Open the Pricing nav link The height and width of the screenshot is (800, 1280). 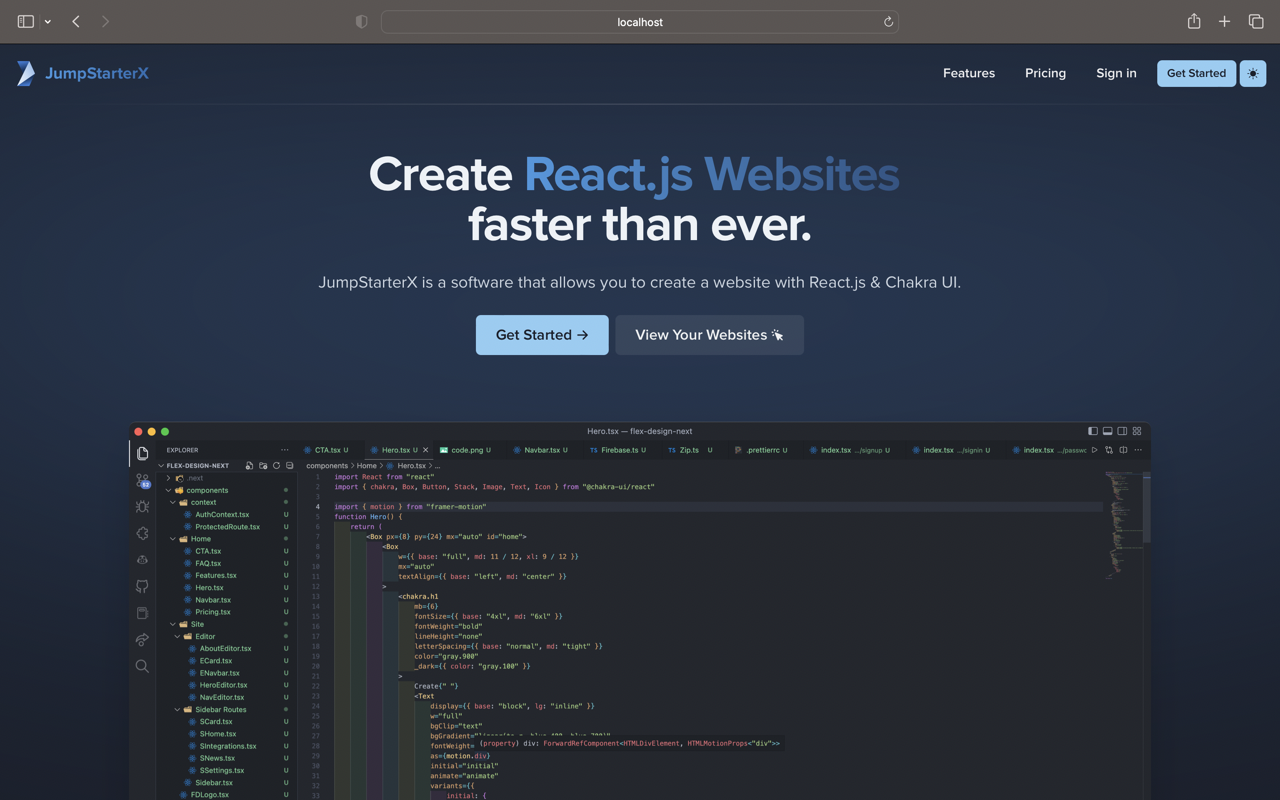click(1045, 73)
